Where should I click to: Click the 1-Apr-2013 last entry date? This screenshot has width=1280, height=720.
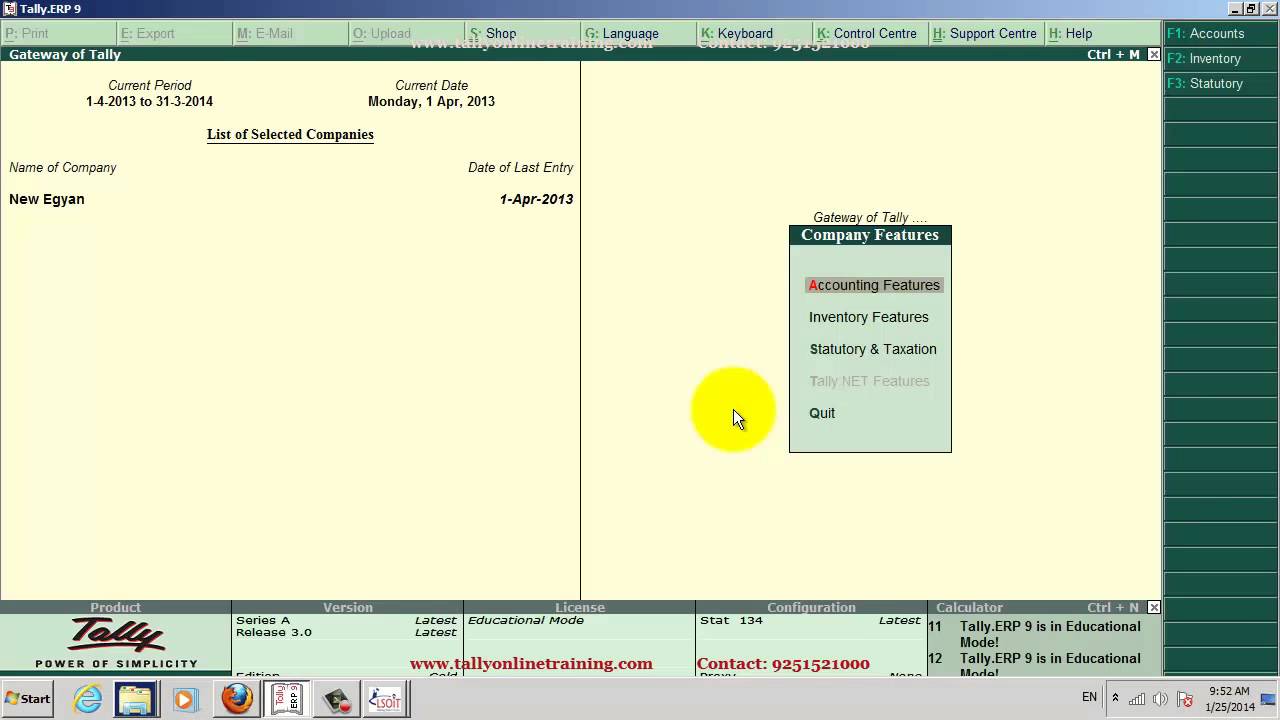[536, 199]
